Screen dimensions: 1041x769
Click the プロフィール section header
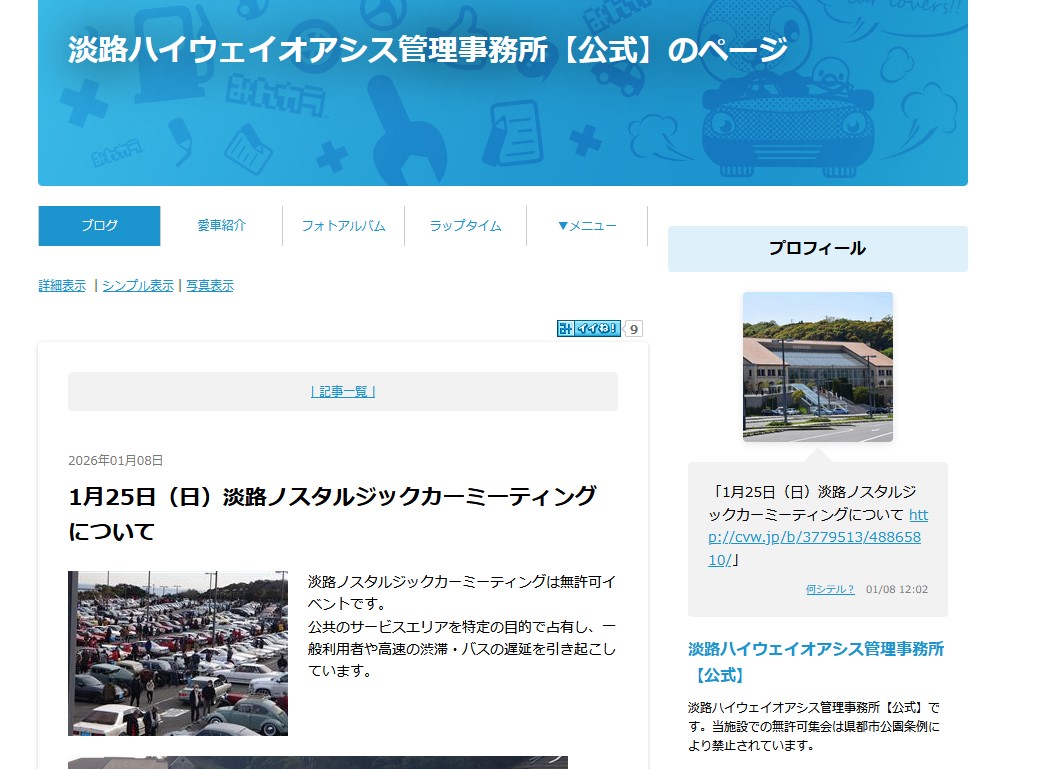point(817,249)
